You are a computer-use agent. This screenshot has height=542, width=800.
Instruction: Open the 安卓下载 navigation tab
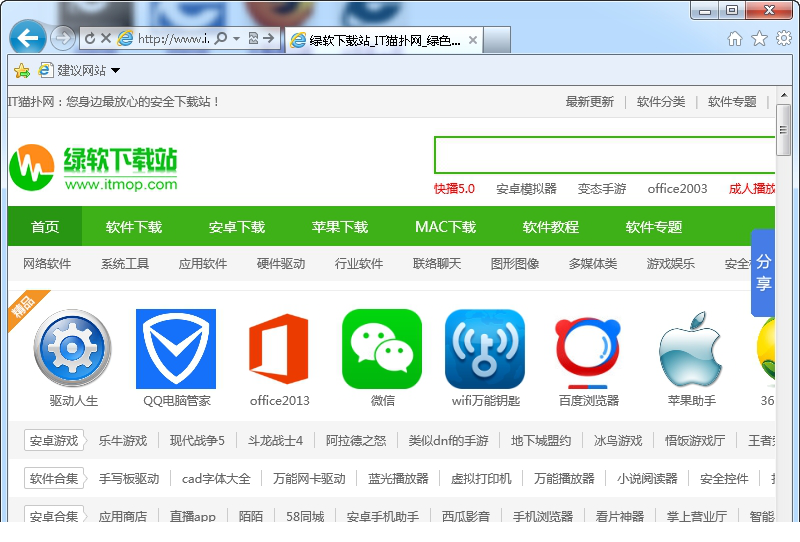pos(237,227)
